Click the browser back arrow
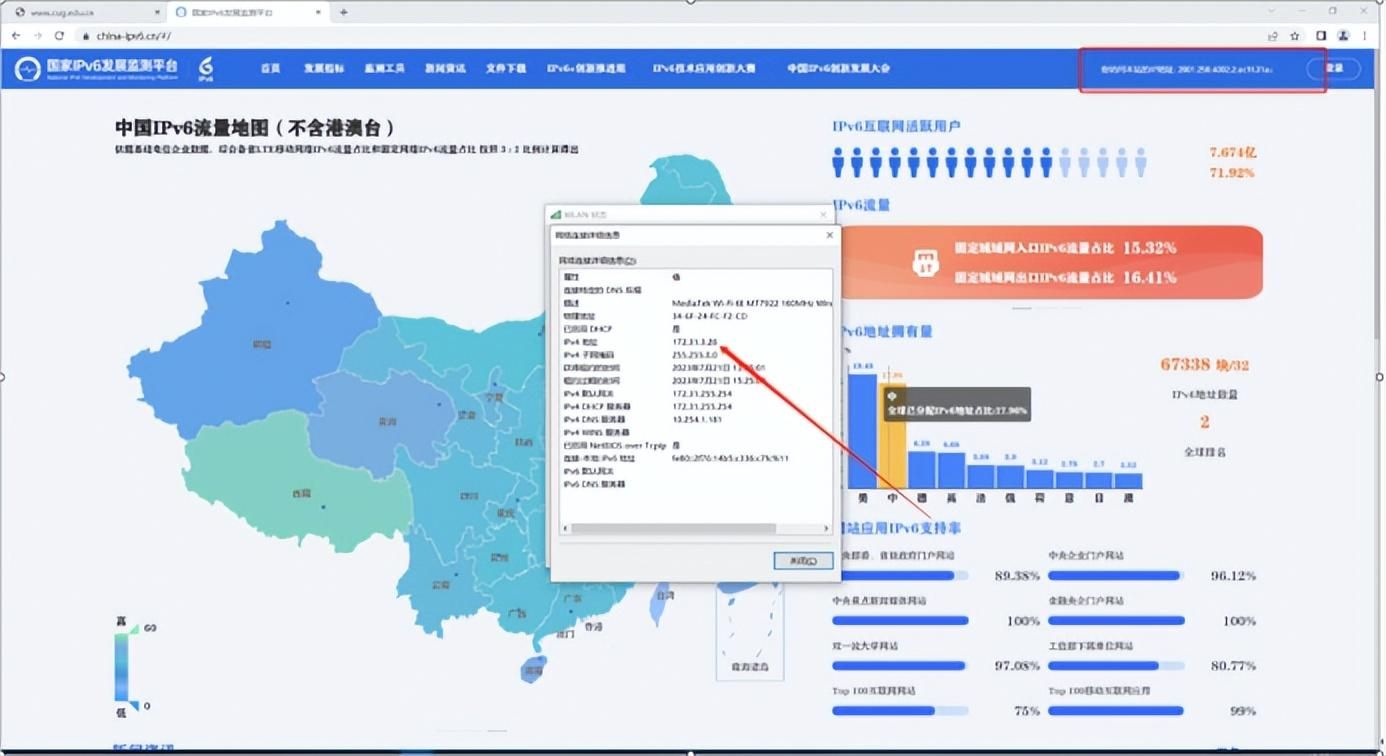 pyautogui.click(x=16, y=35)
